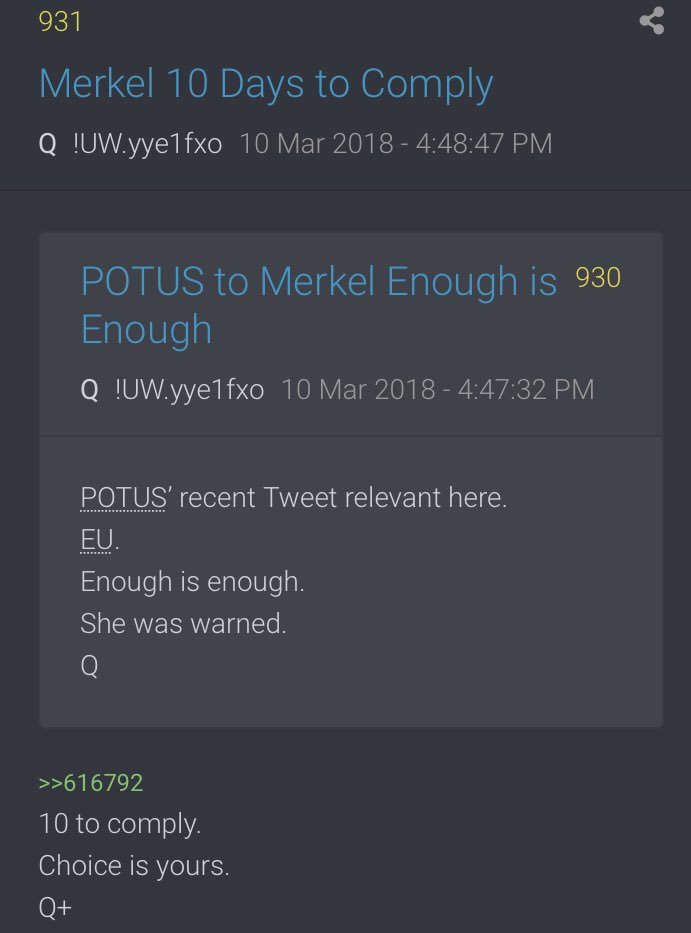
Task: Select the Q author name on post 931
Action: pyautogui.click(x=48, y=144)
